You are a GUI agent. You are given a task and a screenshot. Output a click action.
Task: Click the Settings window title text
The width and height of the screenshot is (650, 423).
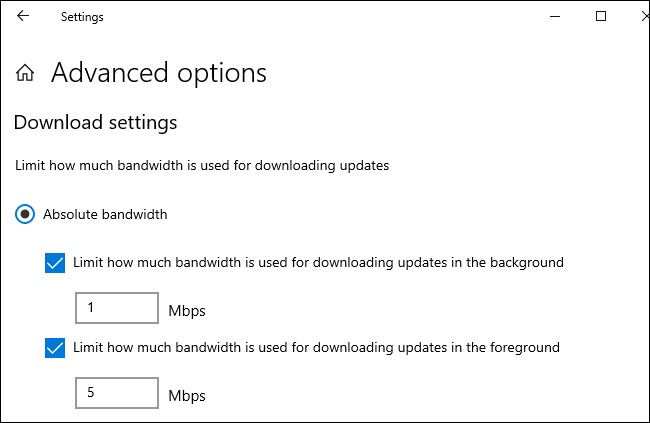click(x=82, y=17)
